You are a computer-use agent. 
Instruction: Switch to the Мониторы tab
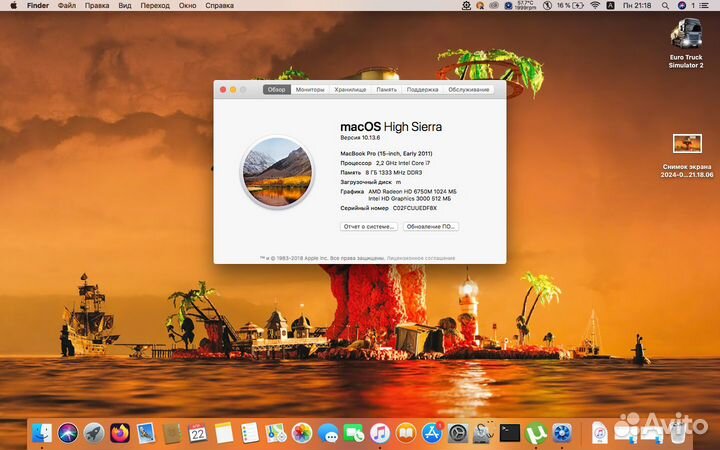[x=310, y=90]
